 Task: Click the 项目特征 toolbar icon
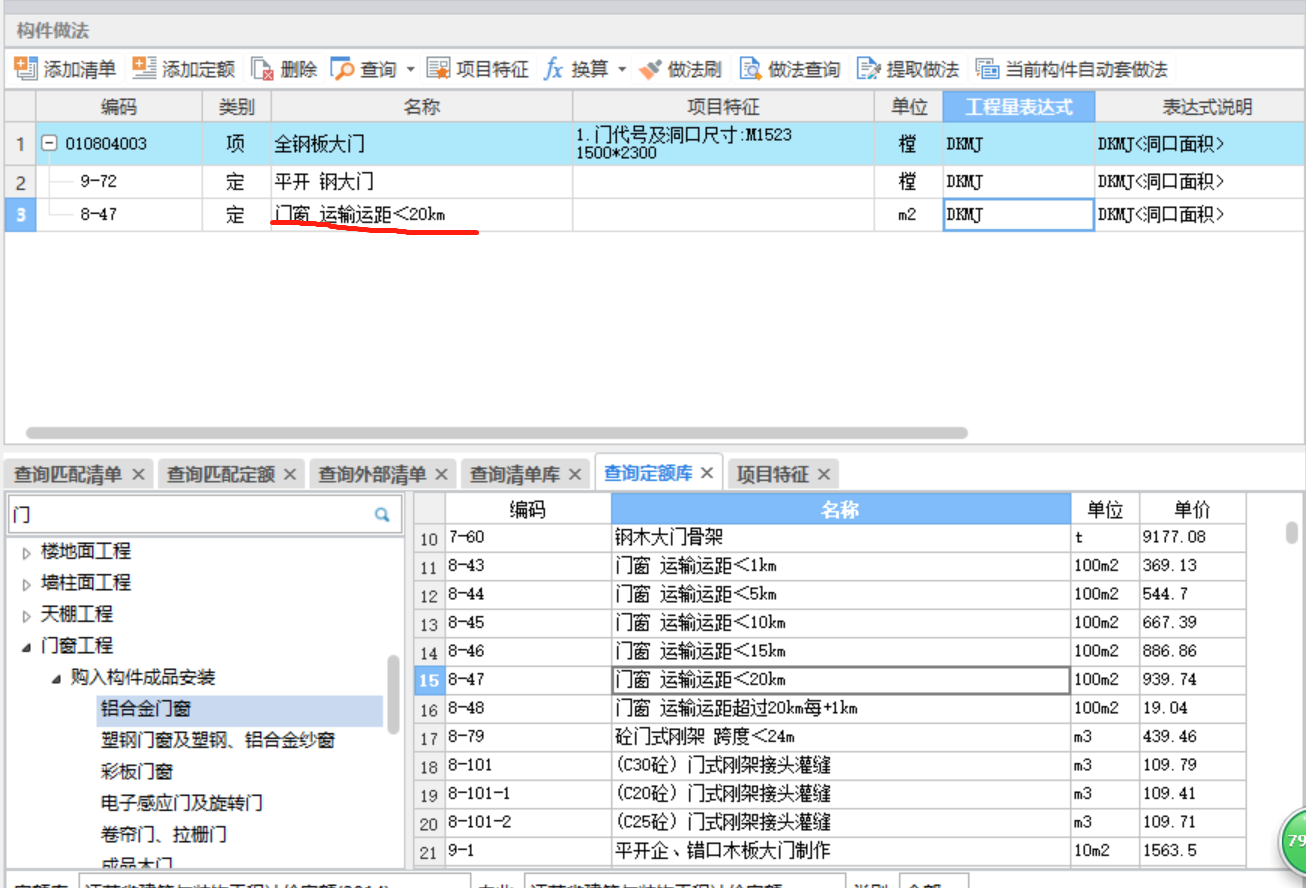438,69
